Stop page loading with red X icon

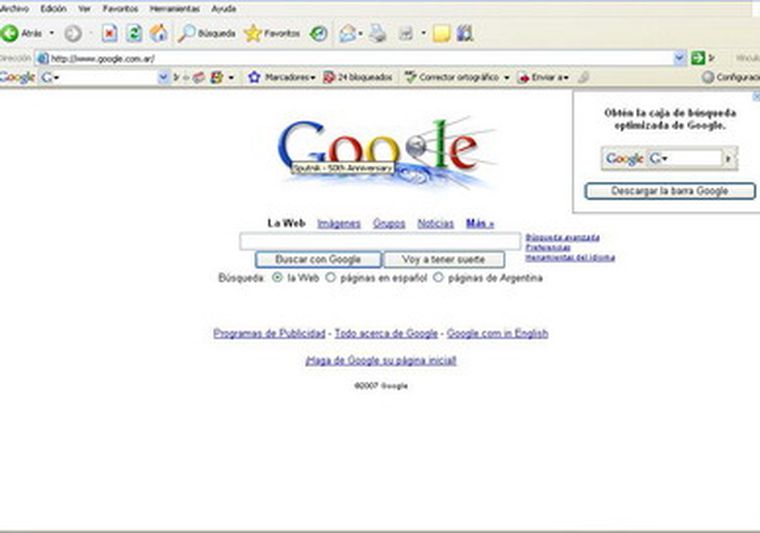click(x=110, y=33)
